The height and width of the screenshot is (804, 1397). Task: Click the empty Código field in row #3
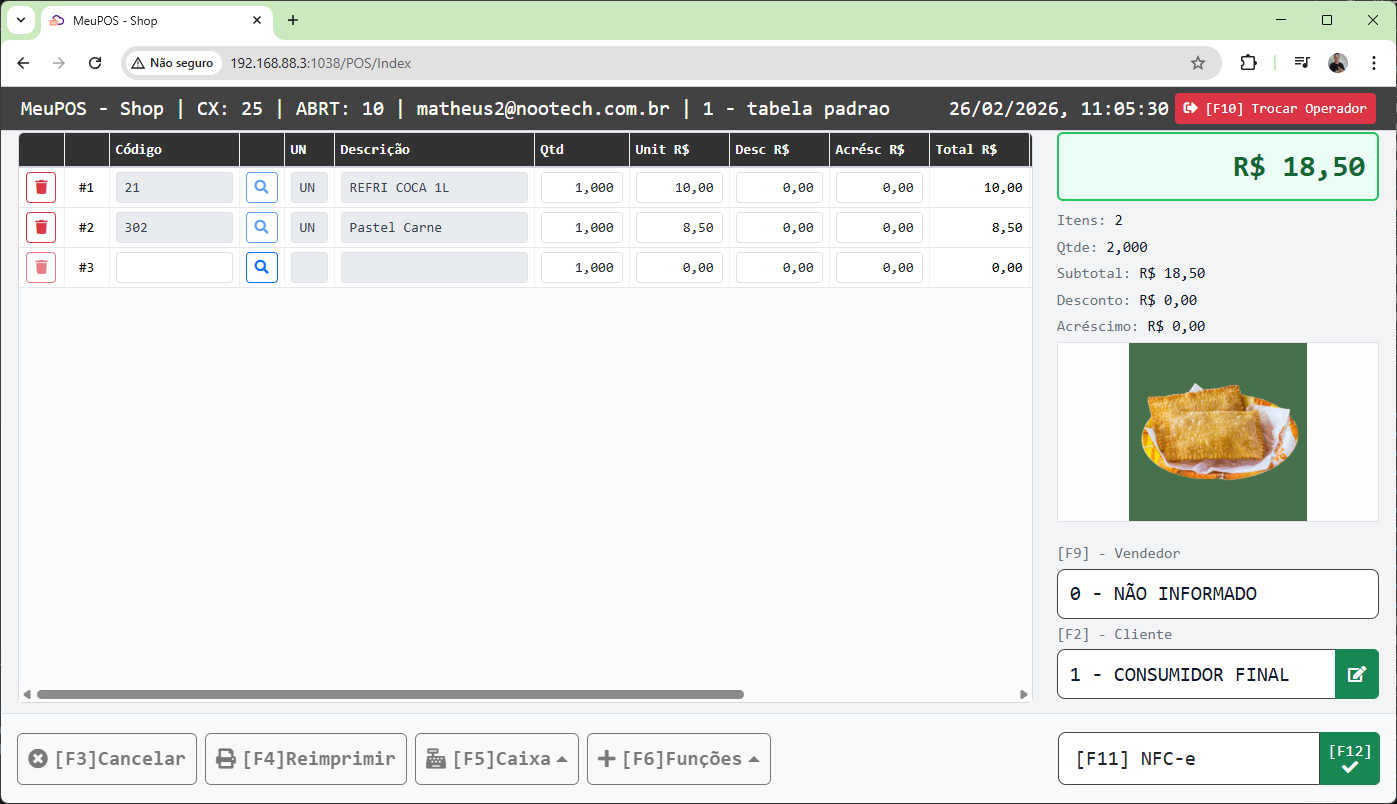(x=174, y=268)
